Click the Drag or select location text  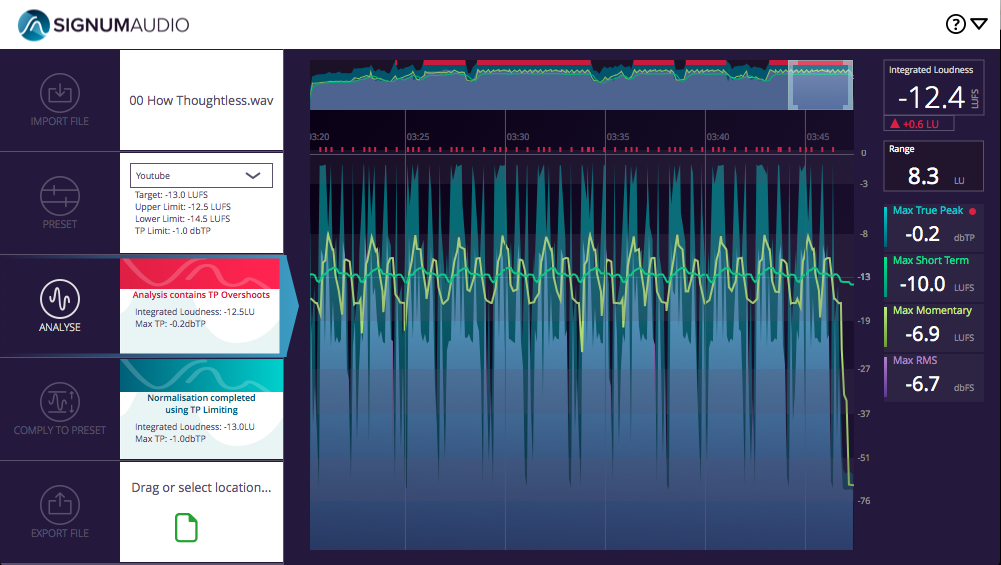click(201, 487)
